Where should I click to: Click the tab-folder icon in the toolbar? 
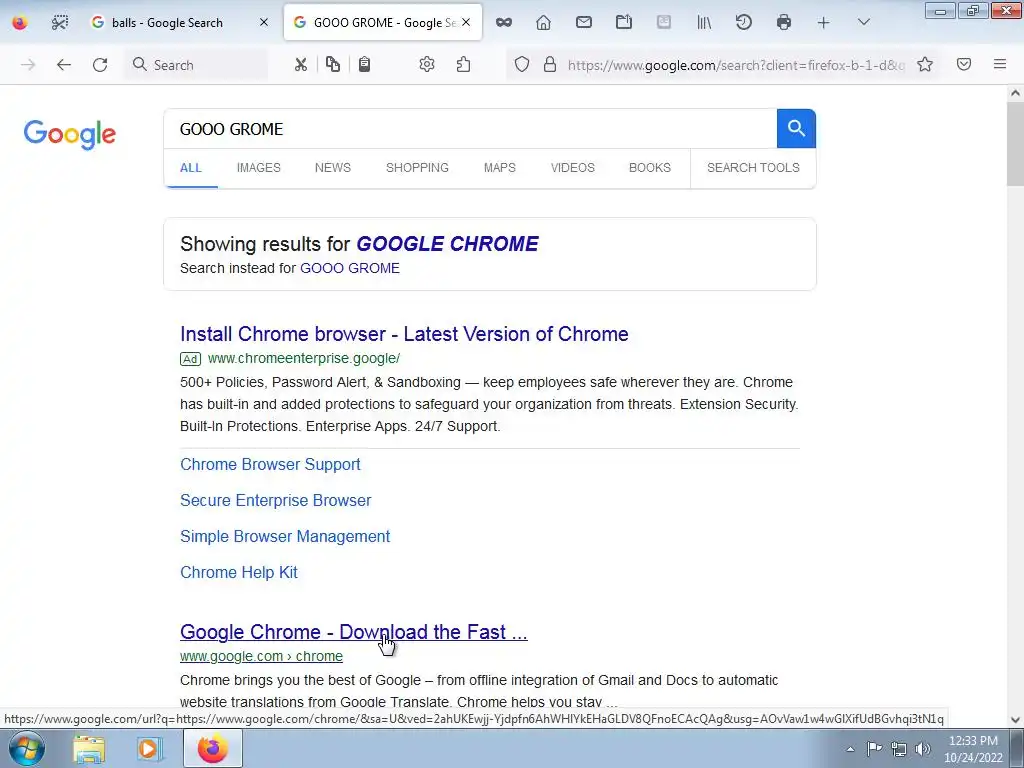coord(624,23)
